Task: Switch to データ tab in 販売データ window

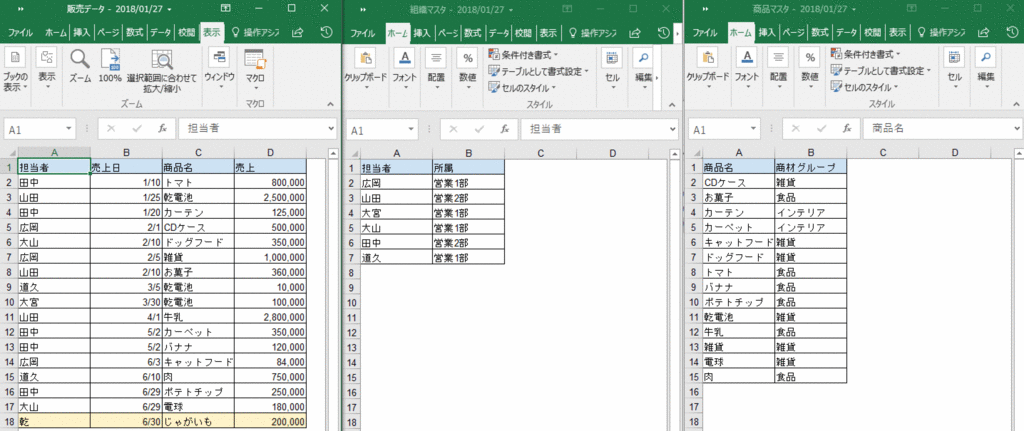Action: [x=161, y=33]
